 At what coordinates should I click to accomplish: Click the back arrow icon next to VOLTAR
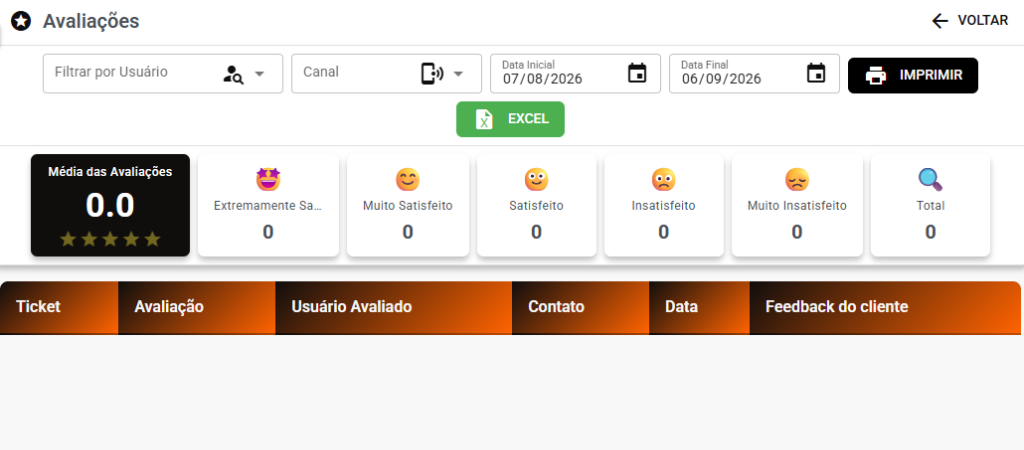(940, 21)
